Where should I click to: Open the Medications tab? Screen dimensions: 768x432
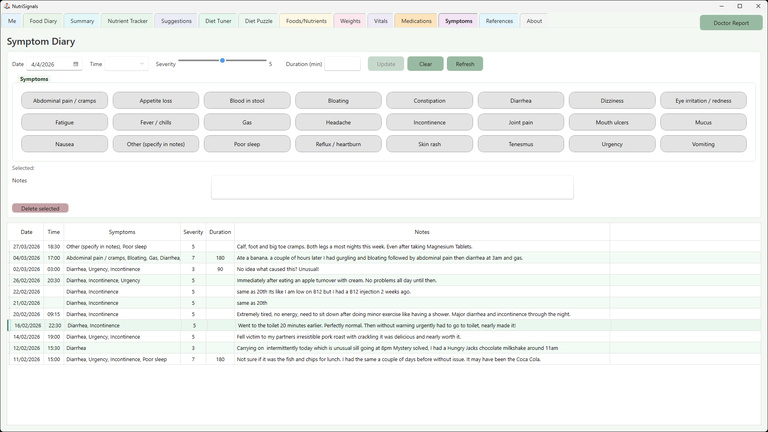(416, 21)
